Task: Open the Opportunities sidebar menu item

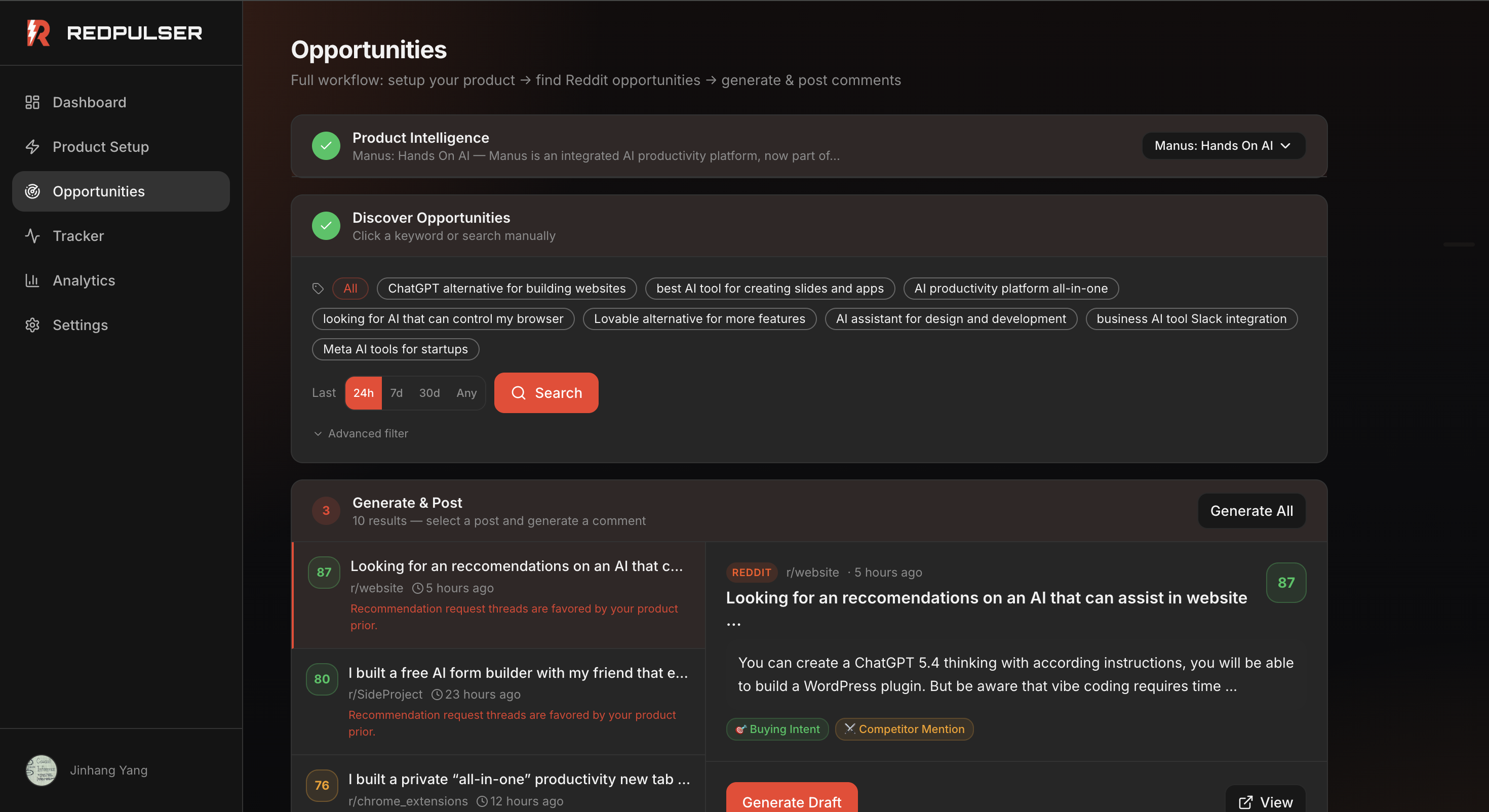Action: pyautogui.click(x=121, y=191)
